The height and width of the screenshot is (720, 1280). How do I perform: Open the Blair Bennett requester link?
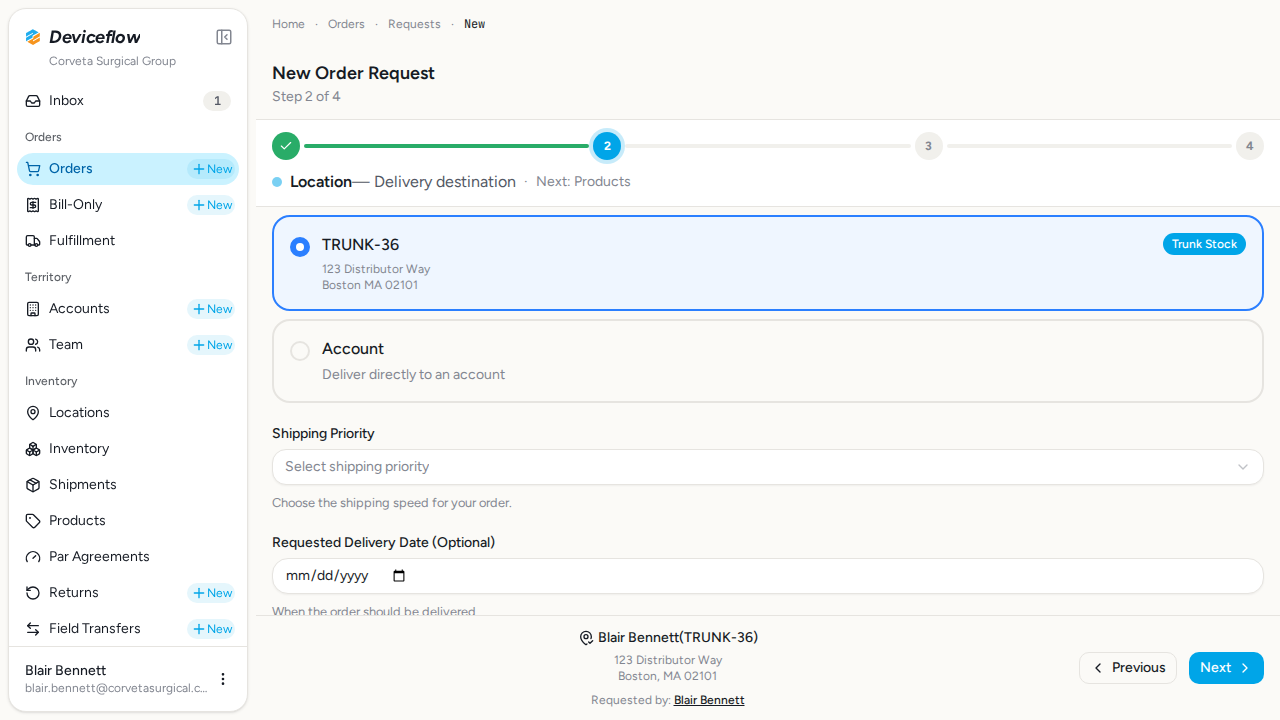(709, 700)
